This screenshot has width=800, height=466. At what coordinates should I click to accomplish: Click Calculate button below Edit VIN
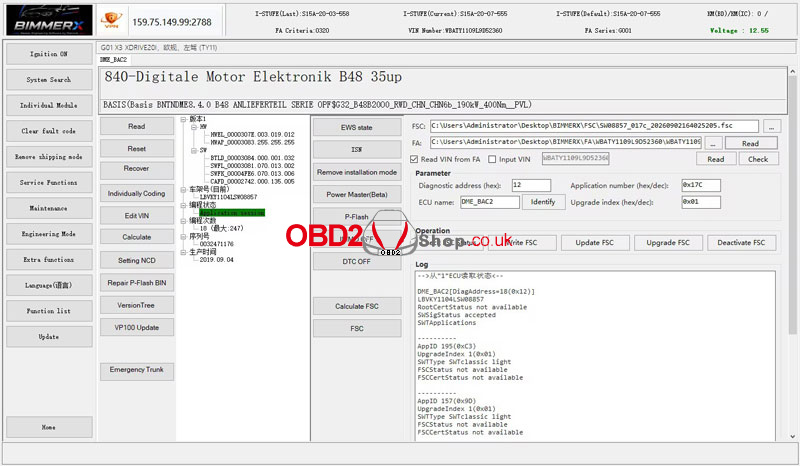[137, 237]
